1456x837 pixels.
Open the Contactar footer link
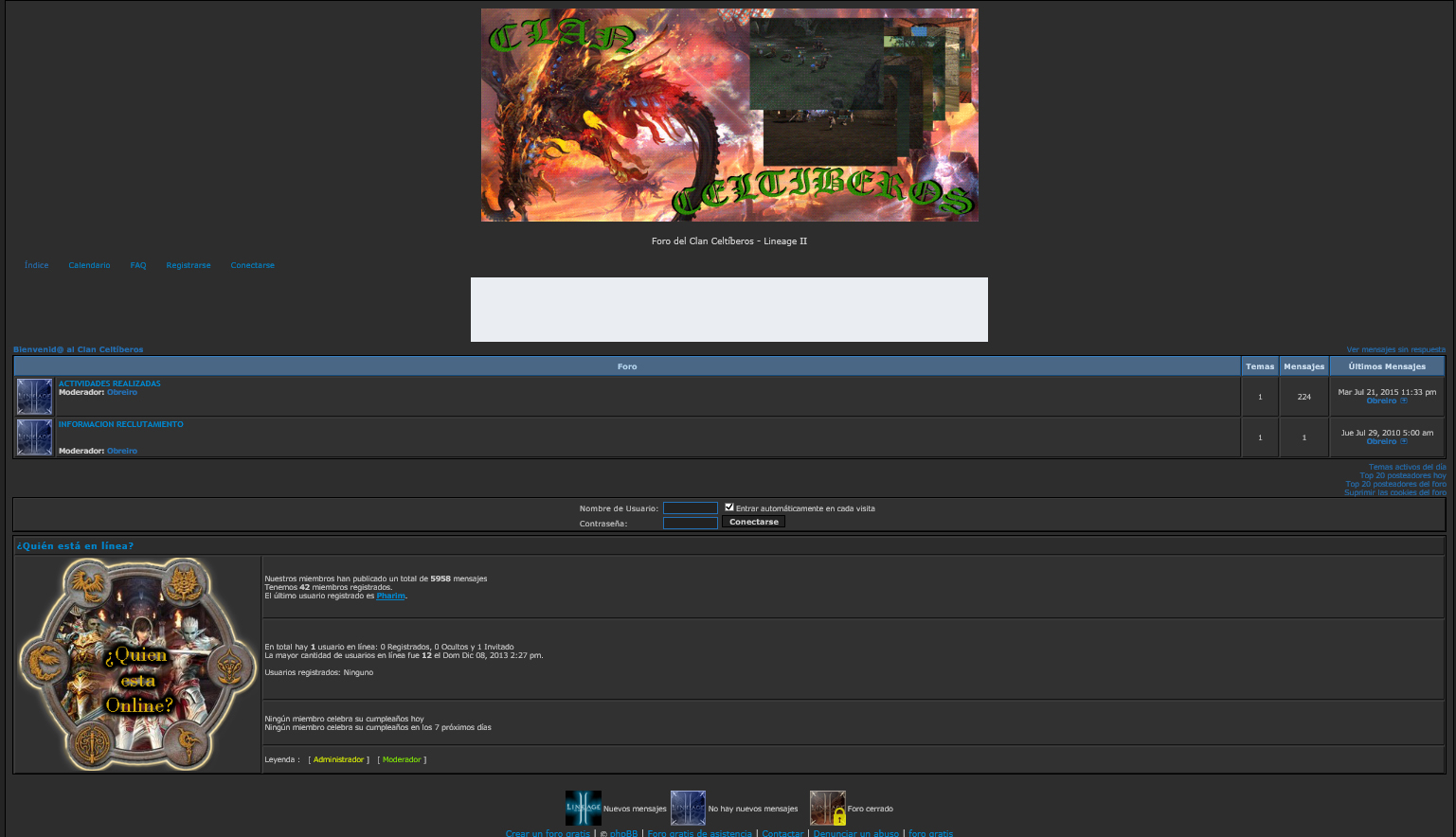[782, 833]
